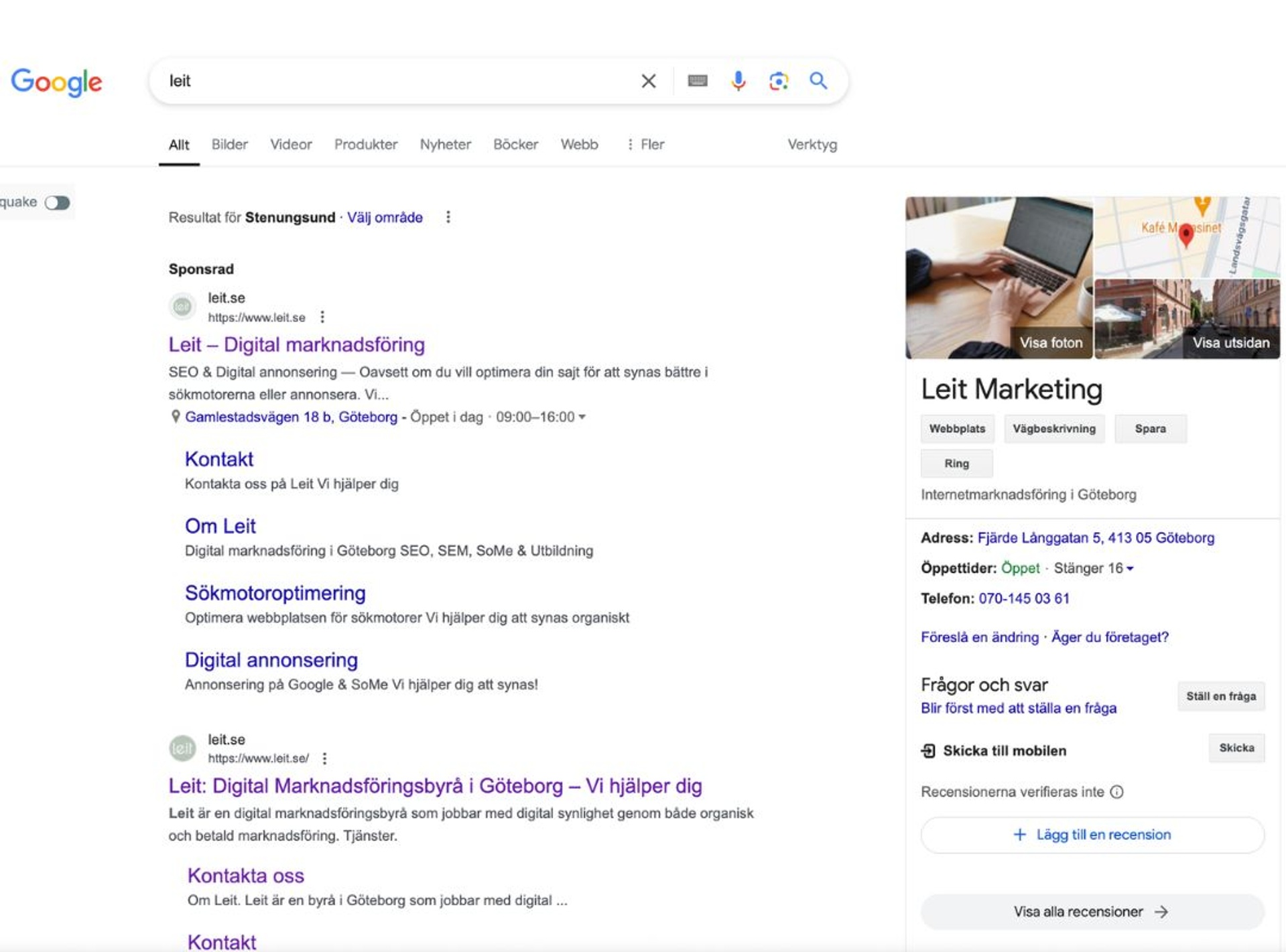
Task: Open the Produkter tab
Action: (366, 145)
